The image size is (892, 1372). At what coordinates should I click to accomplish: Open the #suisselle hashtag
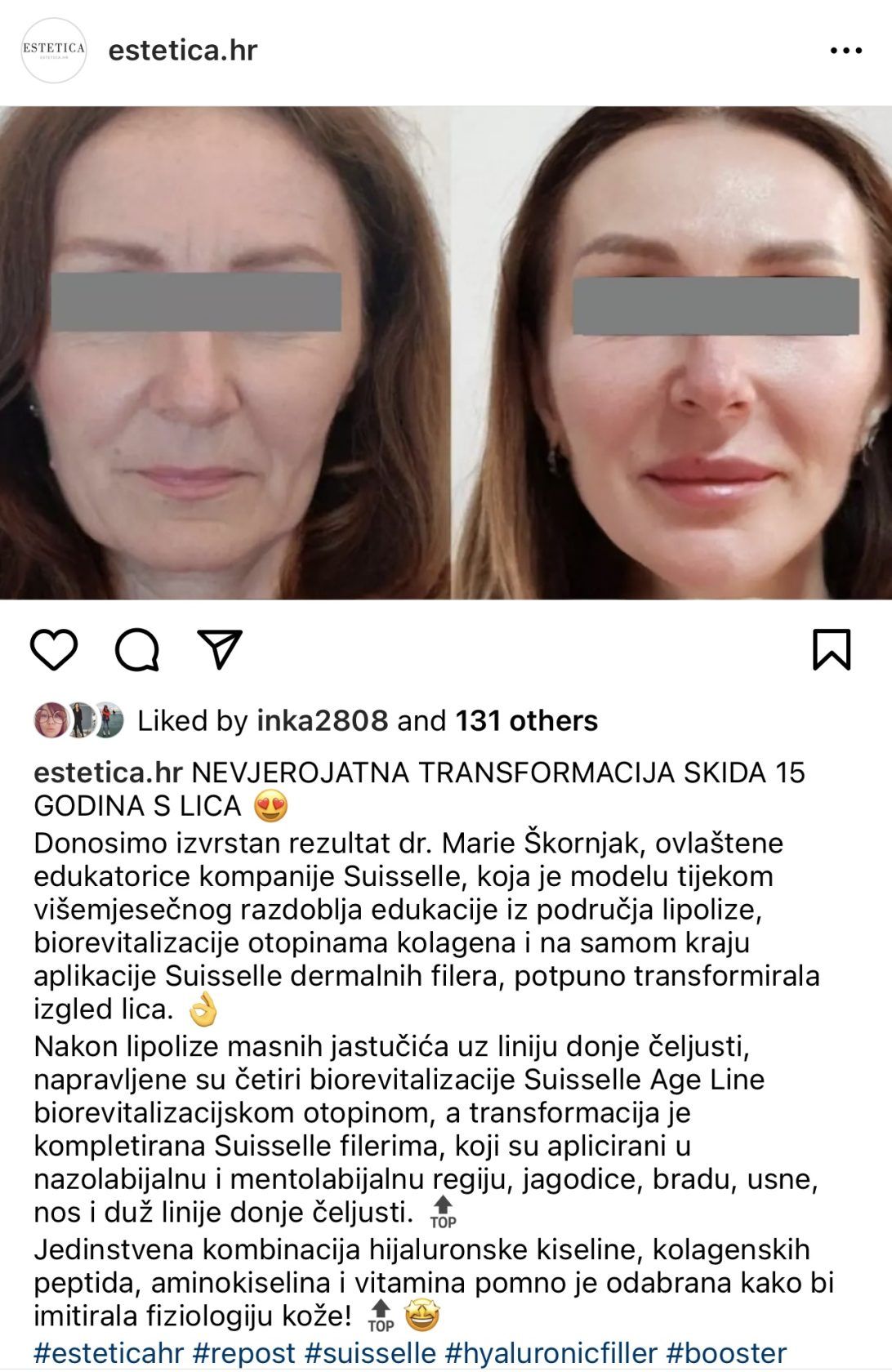(370, 1353)
